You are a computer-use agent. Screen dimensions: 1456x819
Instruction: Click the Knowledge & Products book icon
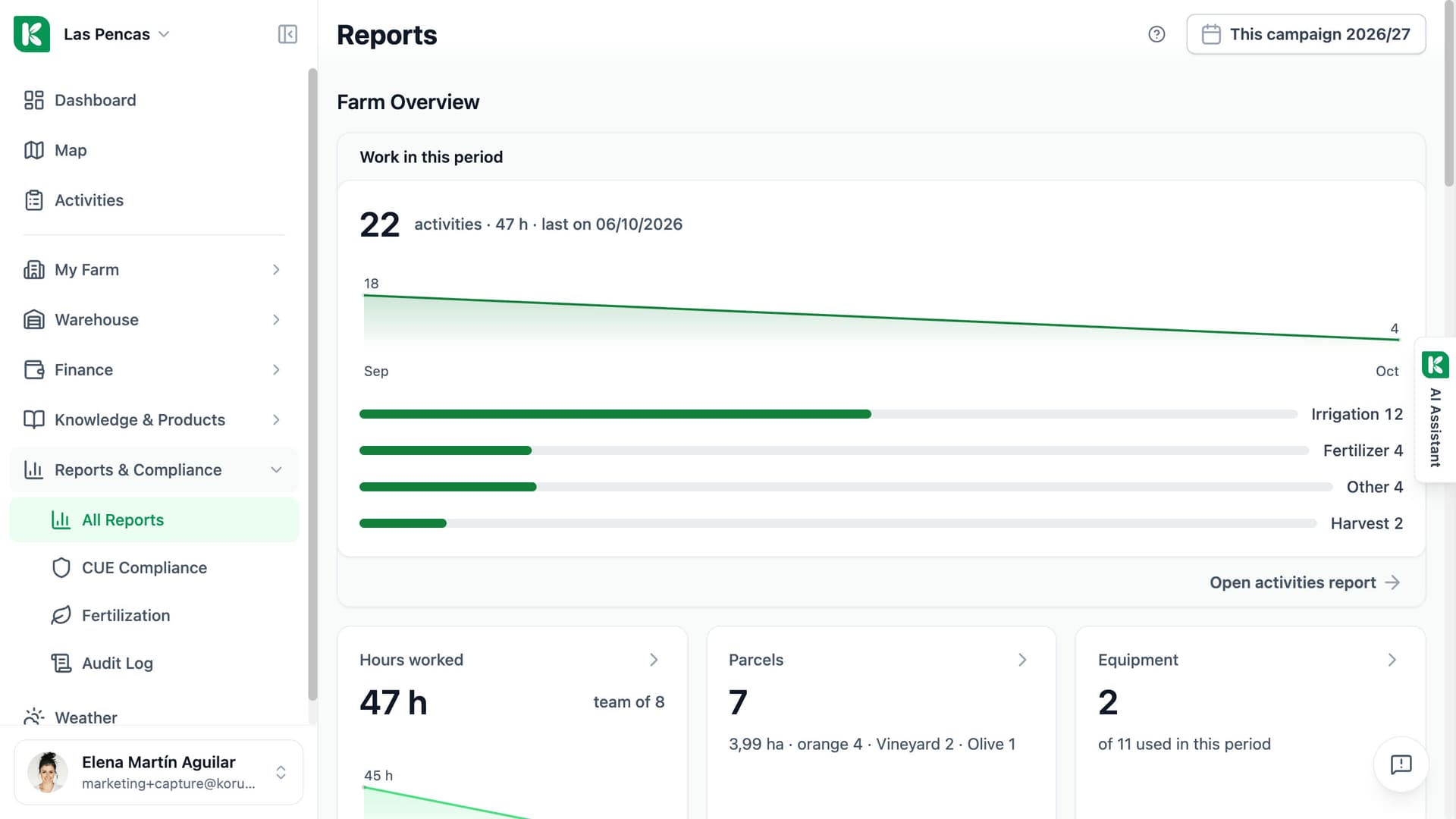pos(34,420)
